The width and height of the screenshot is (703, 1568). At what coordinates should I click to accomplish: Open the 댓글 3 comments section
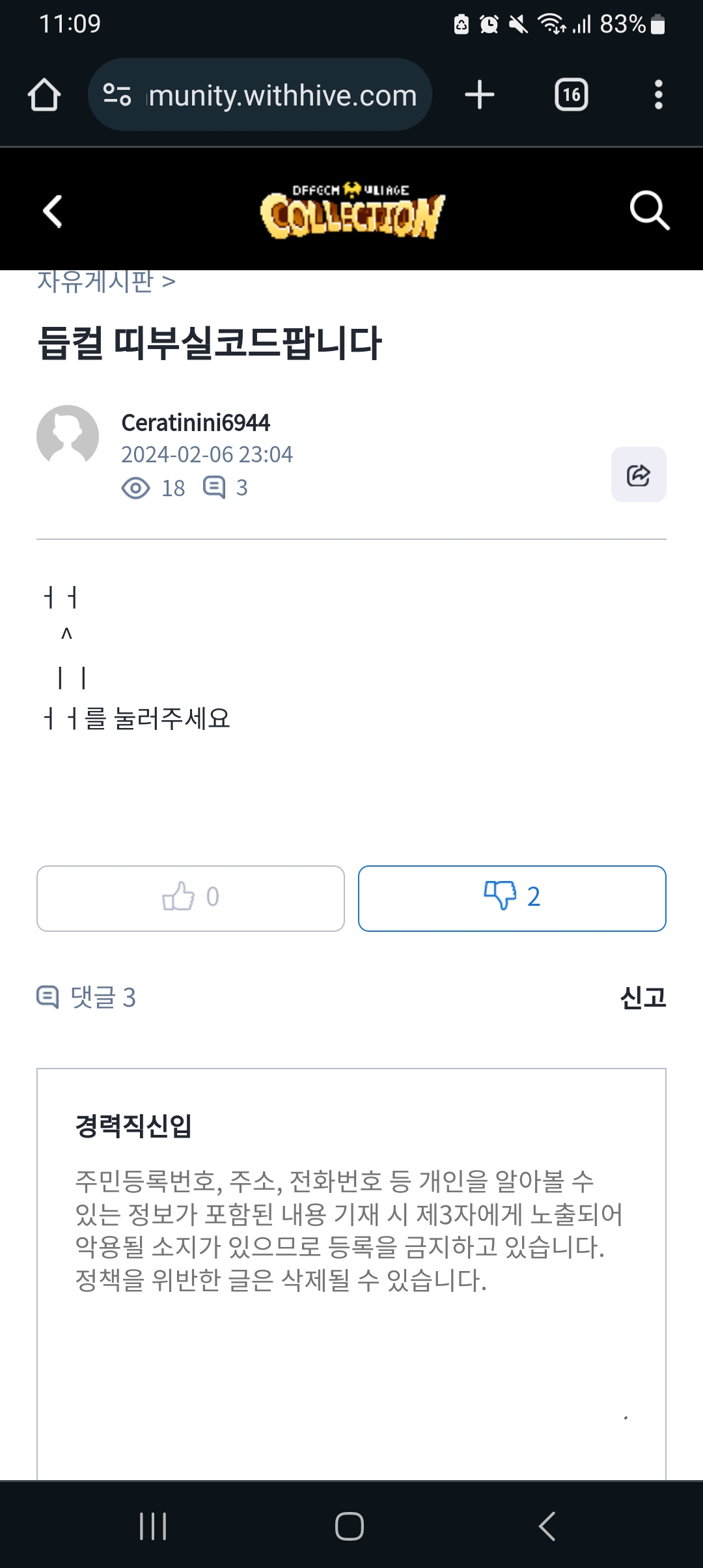(87, 997)
